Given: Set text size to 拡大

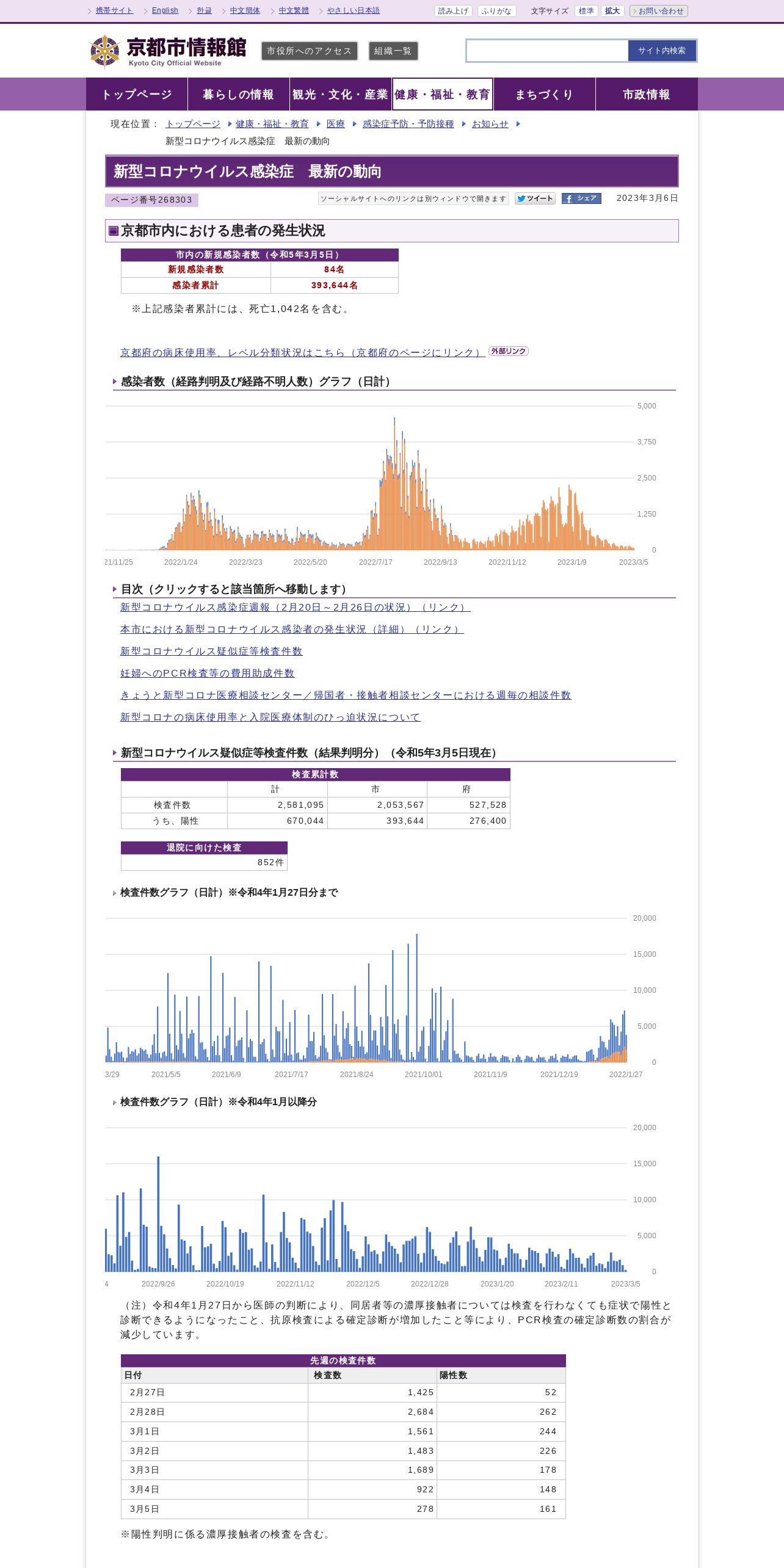Looking at the screenshot, I should tap(612, 11).
